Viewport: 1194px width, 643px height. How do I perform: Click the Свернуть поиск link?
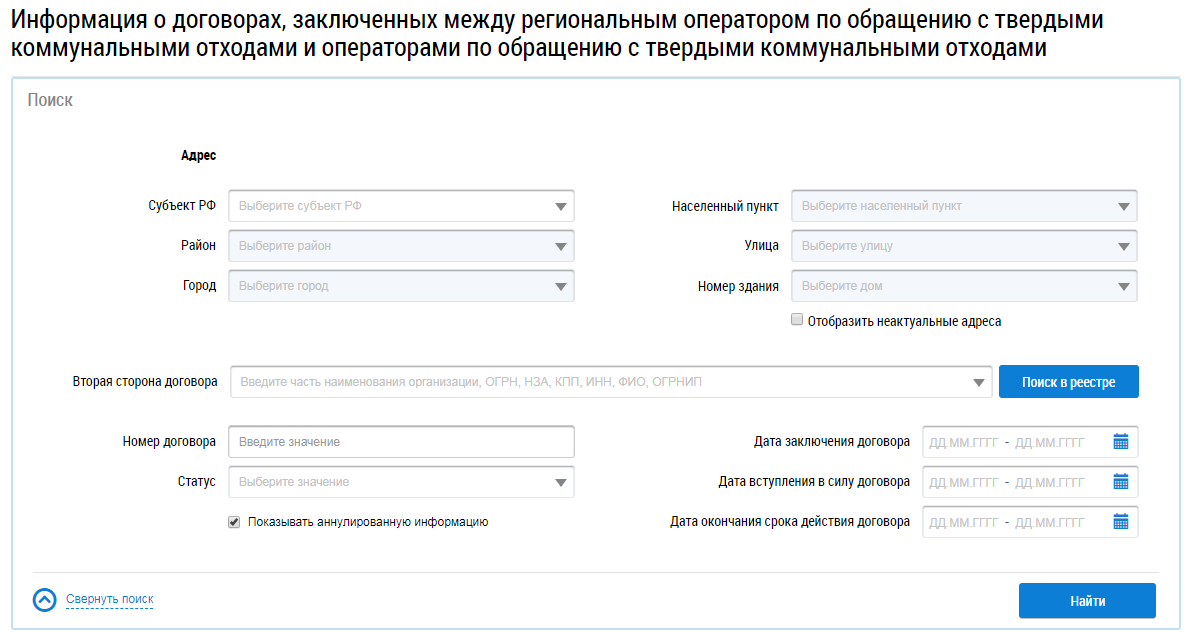point(110,599)
